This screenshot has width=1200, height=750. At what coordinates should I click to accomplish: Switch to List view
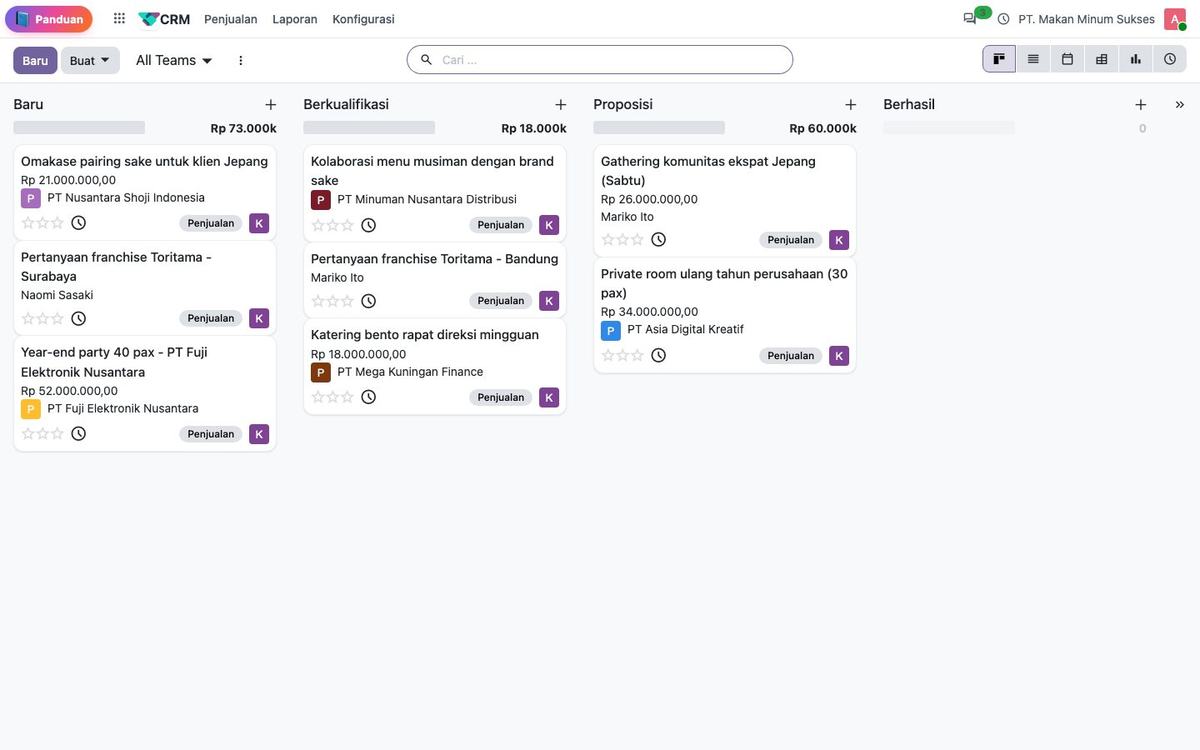(1033, 59)
